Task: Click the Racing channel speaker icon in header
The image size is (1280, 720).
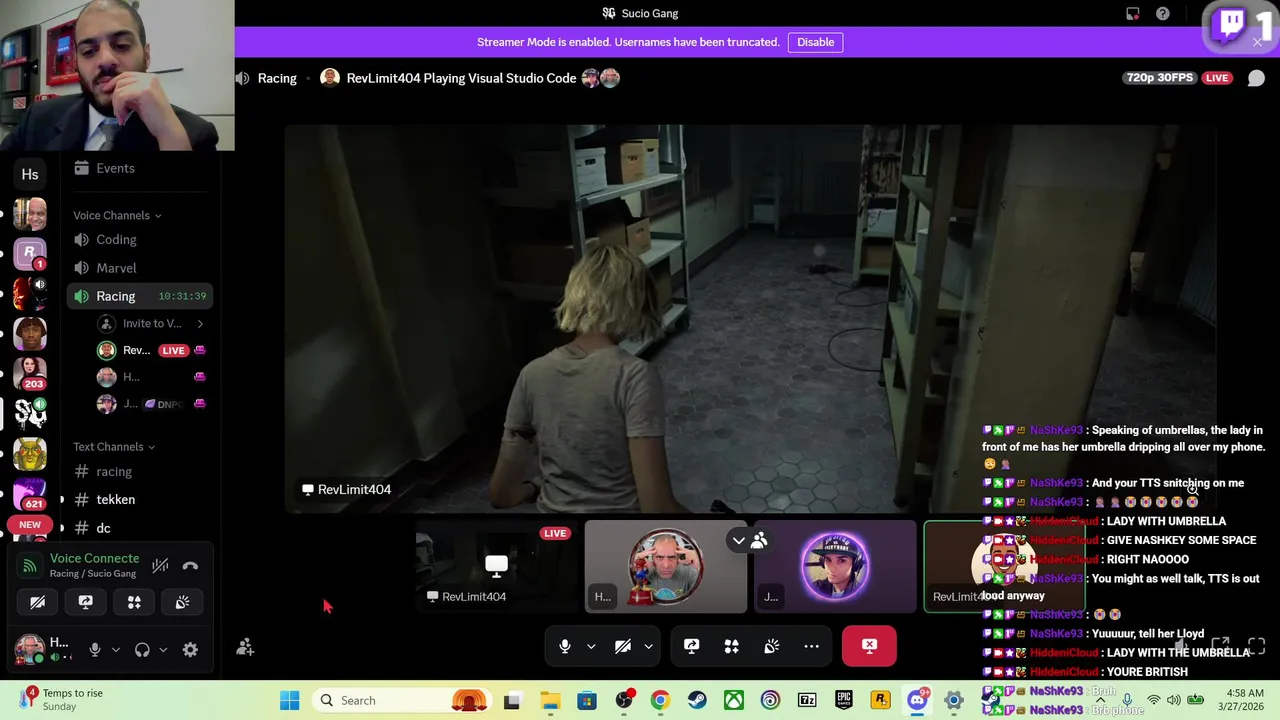Action: pos(243,78)
